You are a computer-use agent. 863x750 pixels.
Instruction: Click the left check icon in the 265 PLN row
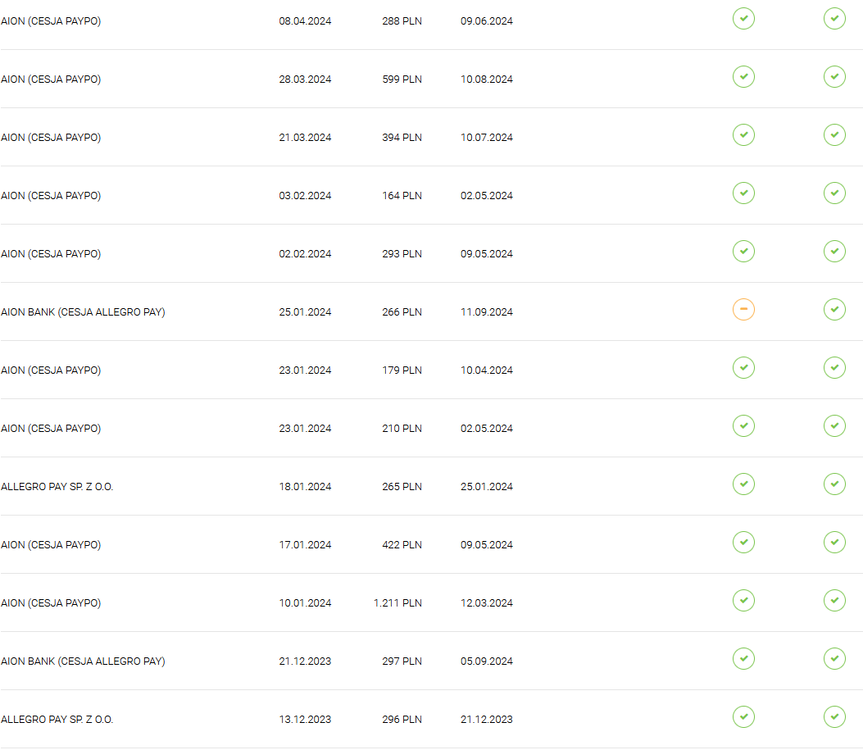[743, 484]
